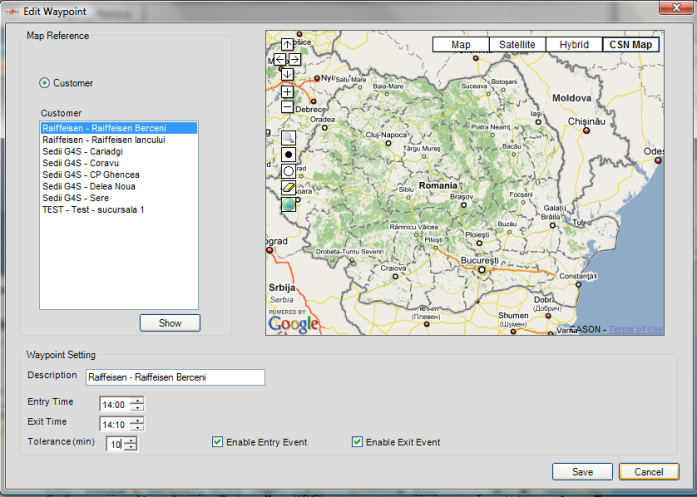697x497 pixels.
Task: Select Raiffeisen - Raiffeisen Berceni customer
Action: (119, 128)
